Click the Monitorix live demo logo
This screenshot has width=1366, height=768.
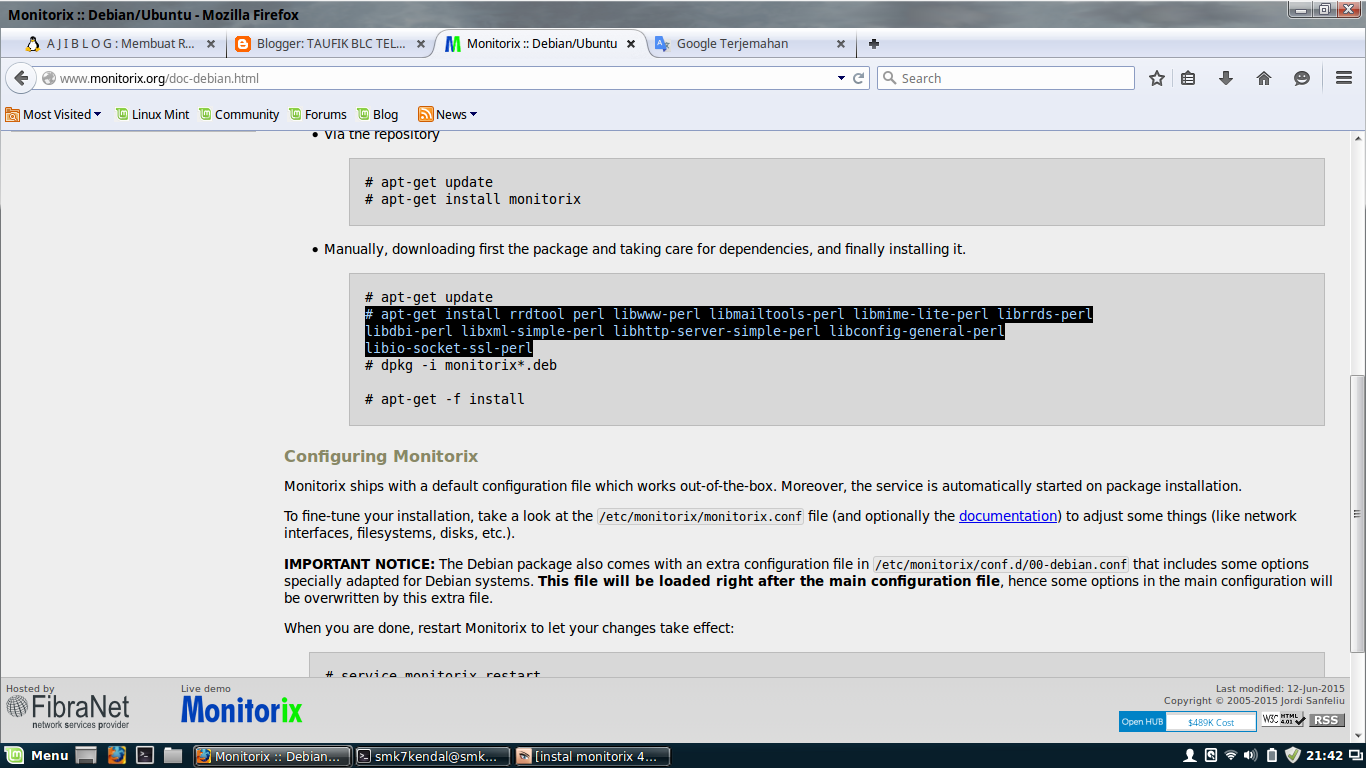[x=241, y=710]
